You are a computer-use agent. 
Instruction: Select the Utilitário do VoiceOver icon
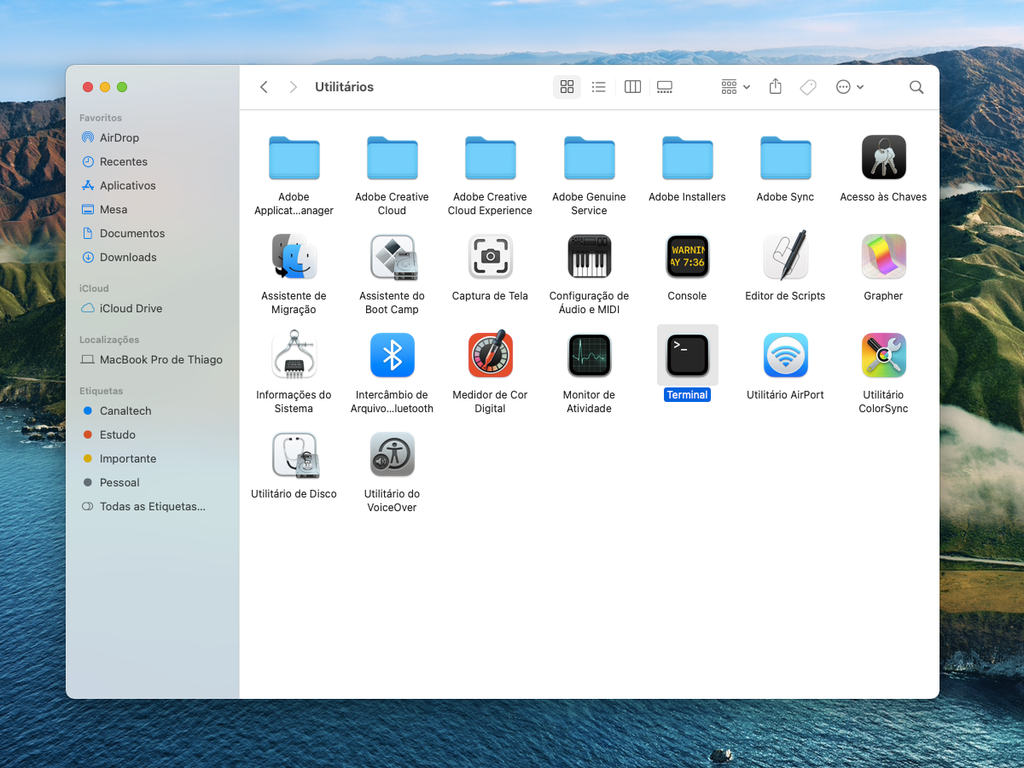392,454
